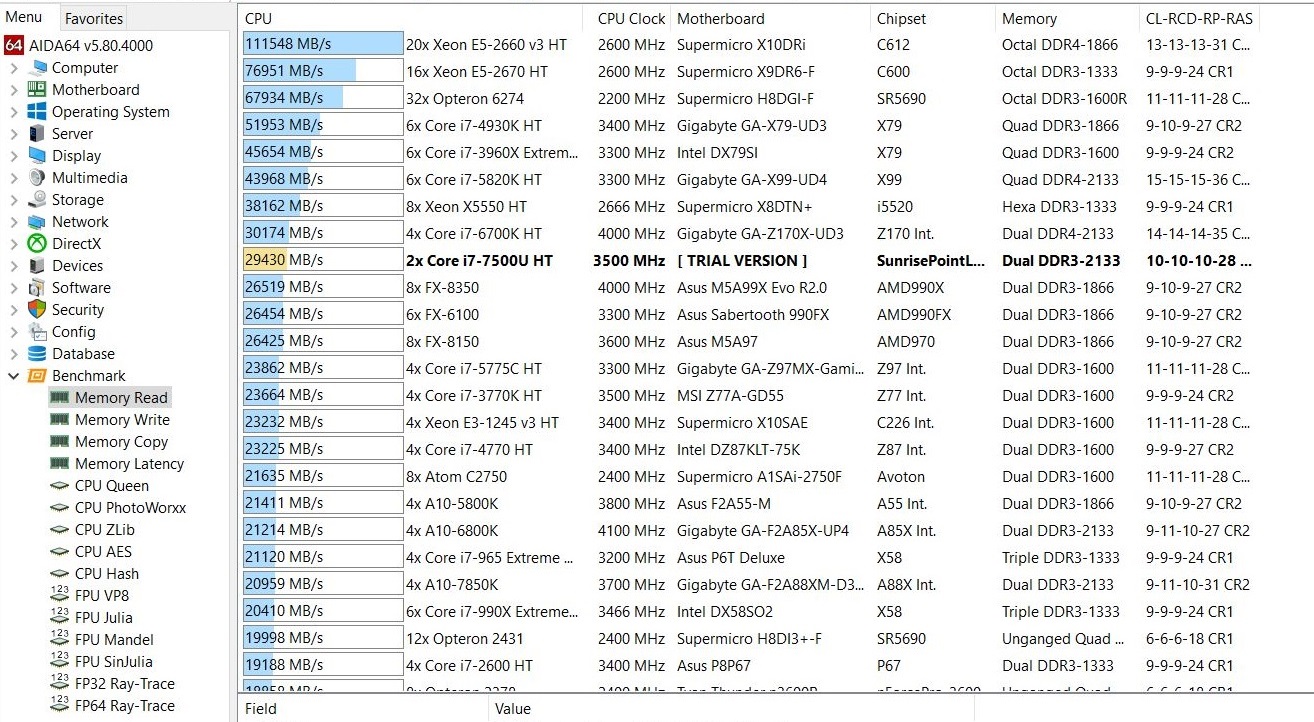Click the Multimedia speaker icon

pyautogui.click(x=38, y=178)
